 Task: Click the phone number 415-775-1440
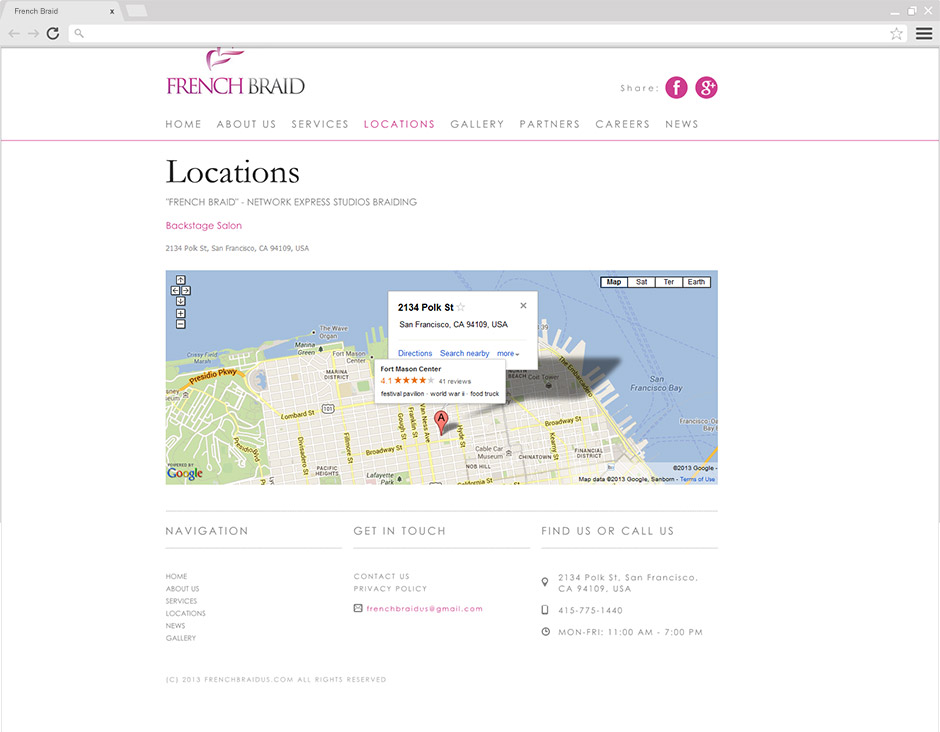pos(590,610)
